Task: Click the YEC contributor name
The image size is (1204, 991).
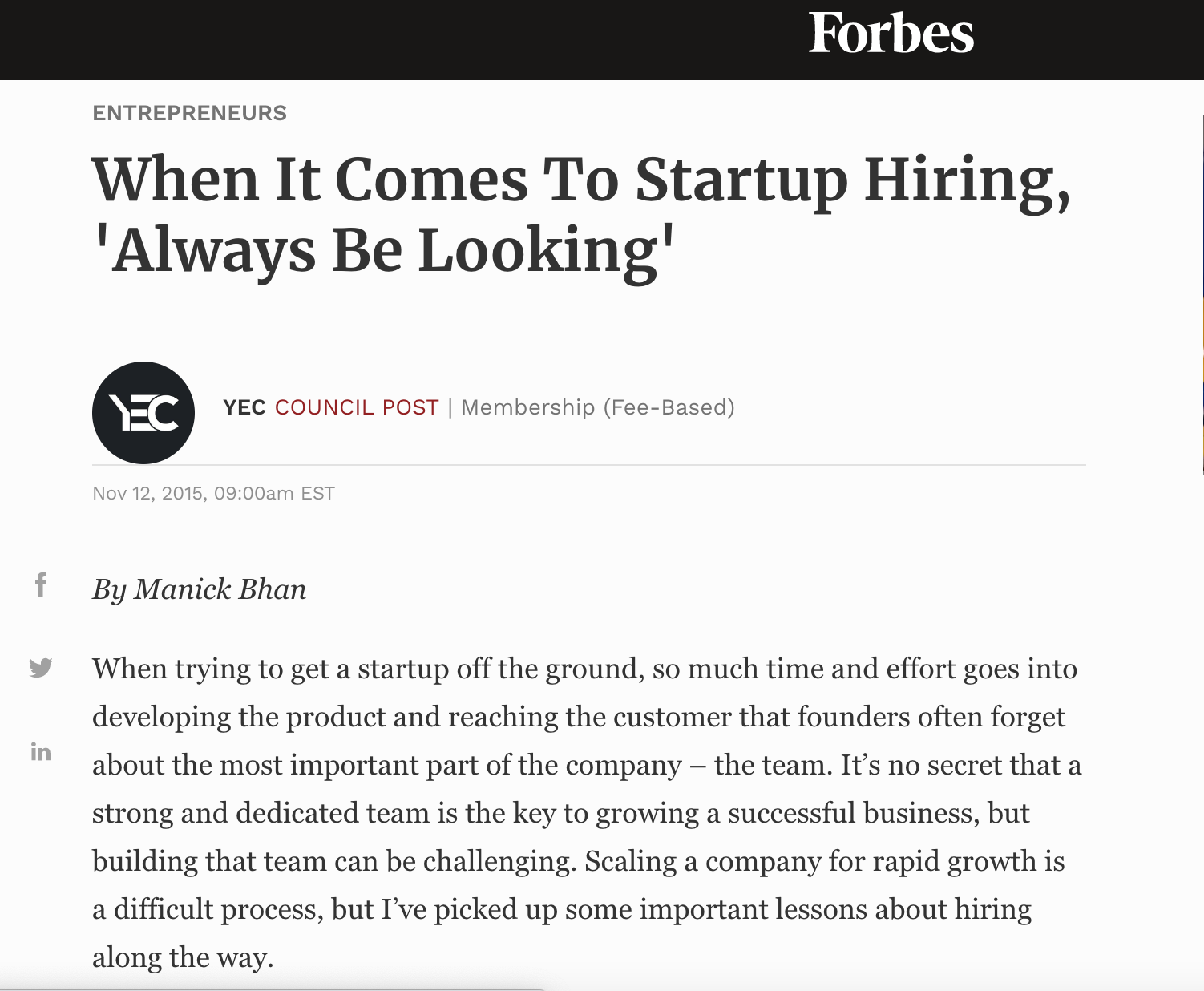Action: (243, 407)
